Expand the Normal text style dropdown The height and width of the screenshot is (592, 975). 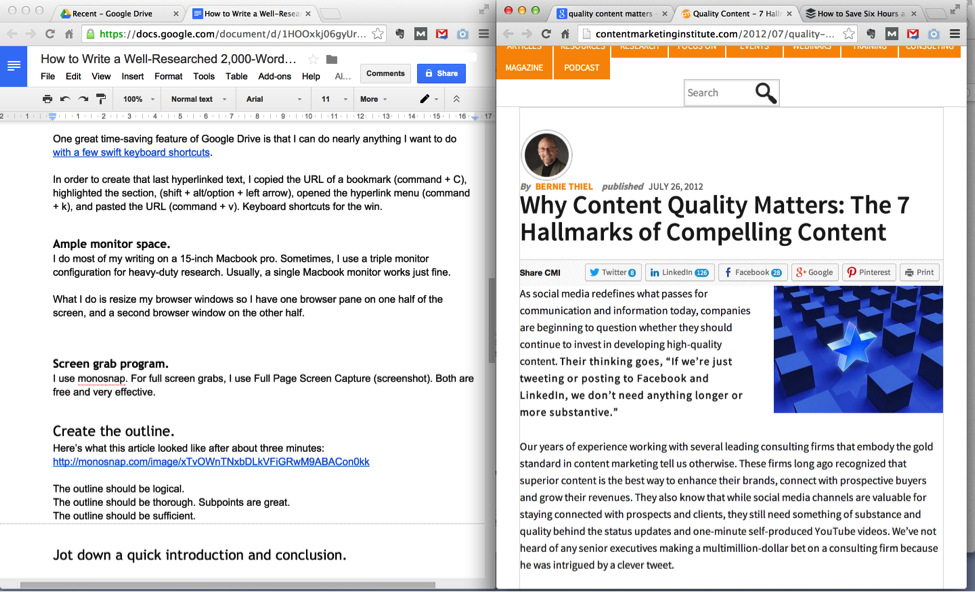click(198, 99)
